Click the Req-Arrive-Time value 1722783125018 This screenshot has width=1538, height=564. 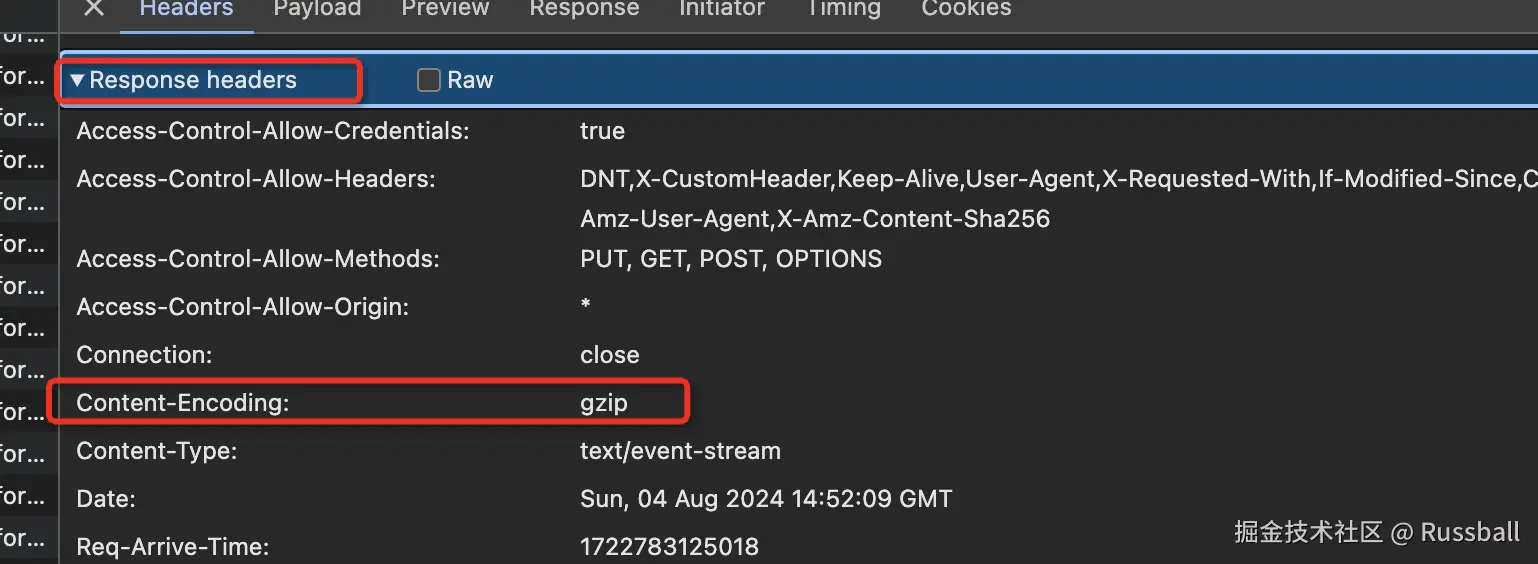669,547
